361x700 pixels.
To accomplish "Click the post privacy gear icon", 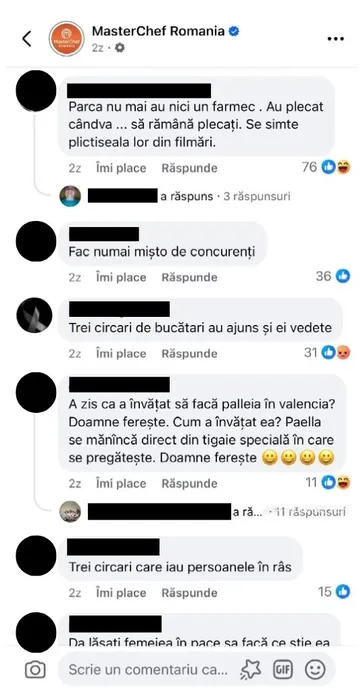I will [x=119, y=48].
